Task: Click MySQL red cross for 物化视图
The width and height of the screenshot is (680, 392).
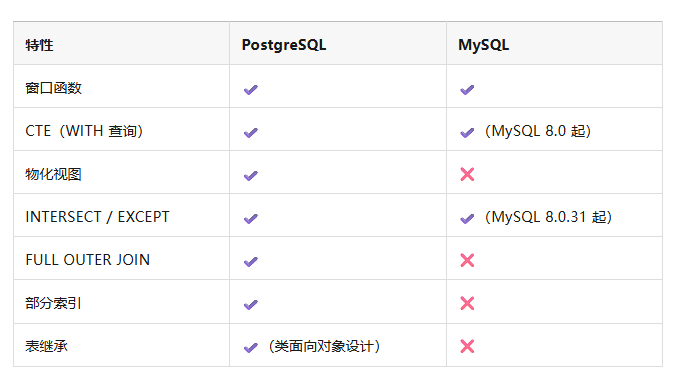Action: [x=467, y=174]
